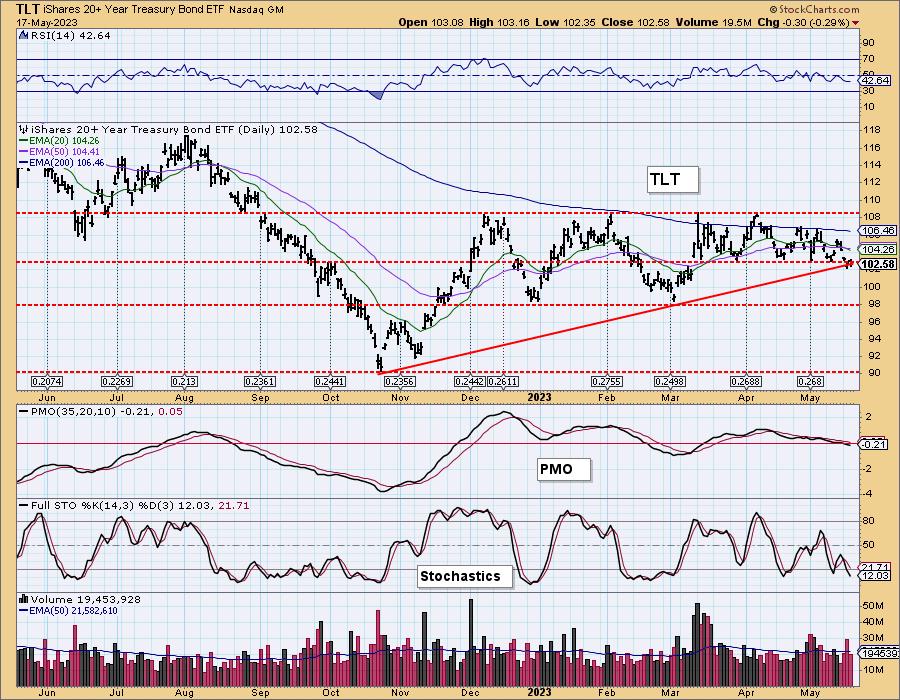This screenshot has width=900, height=700.
Task: Click the 0.213 value label near August
Action: pos(184,382)
